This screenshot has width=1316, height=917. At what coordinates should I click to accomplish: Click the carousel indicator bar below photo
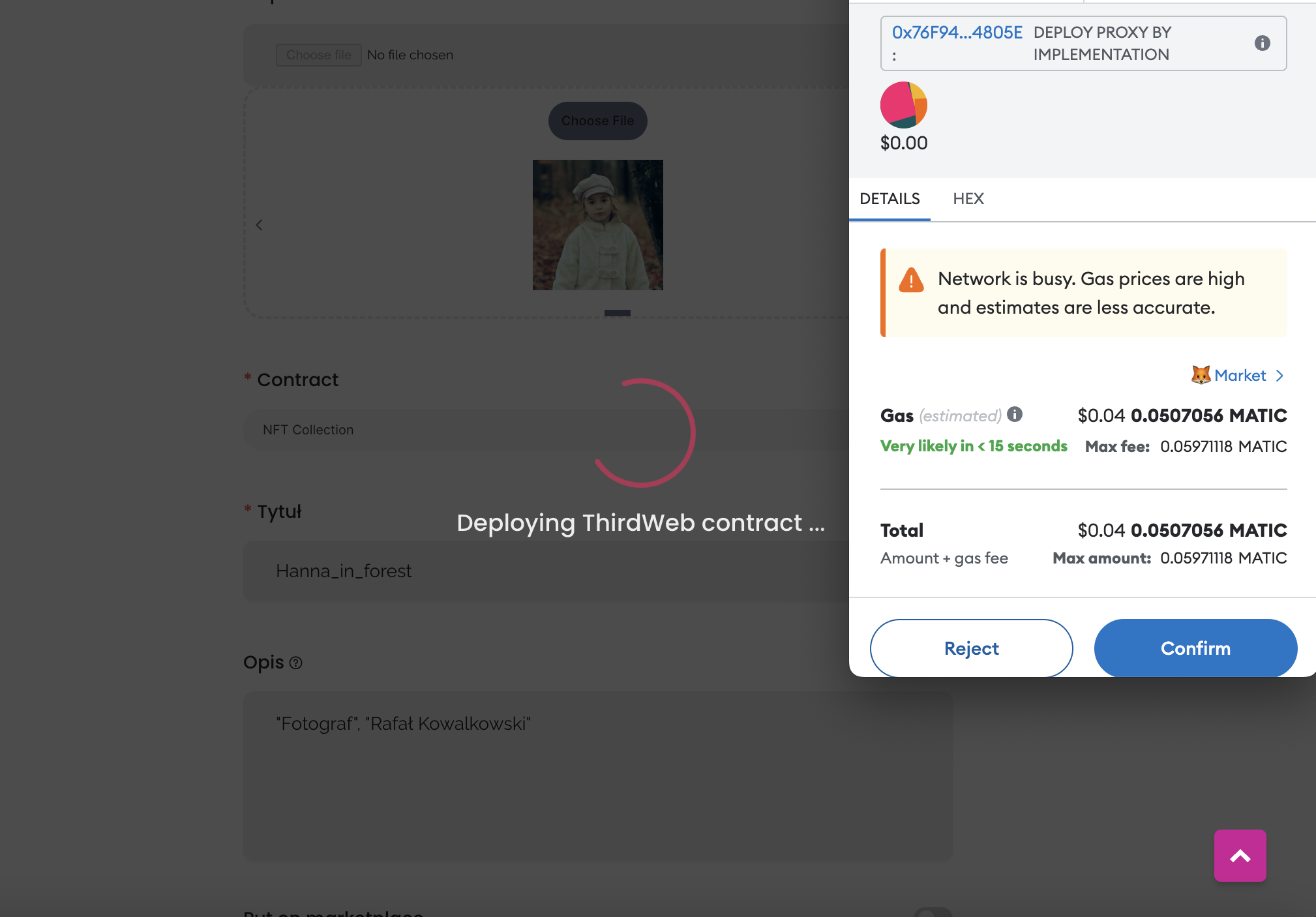tap(617, 313)
